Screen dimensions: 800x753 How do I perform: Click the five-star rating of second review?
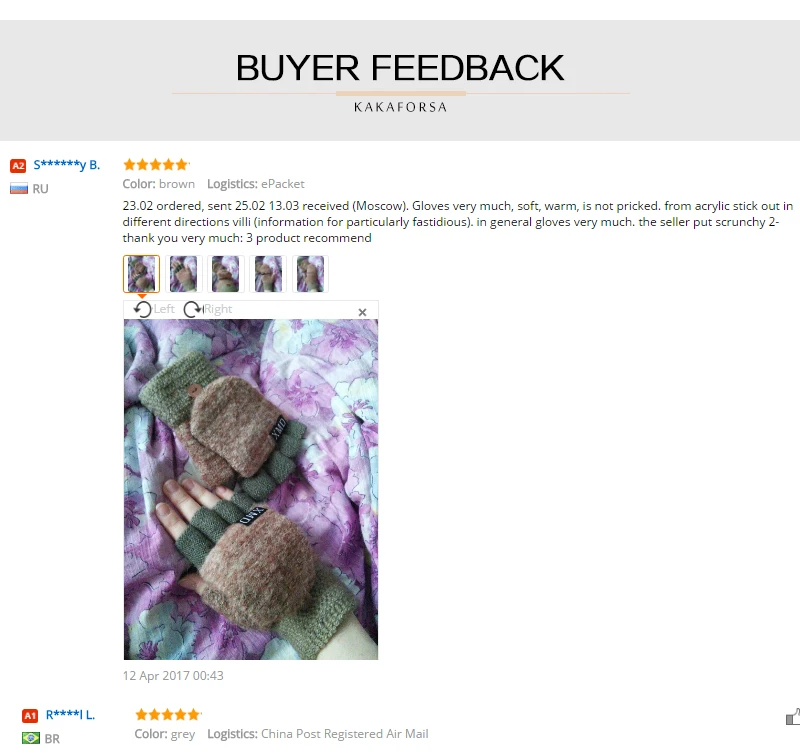168,714
